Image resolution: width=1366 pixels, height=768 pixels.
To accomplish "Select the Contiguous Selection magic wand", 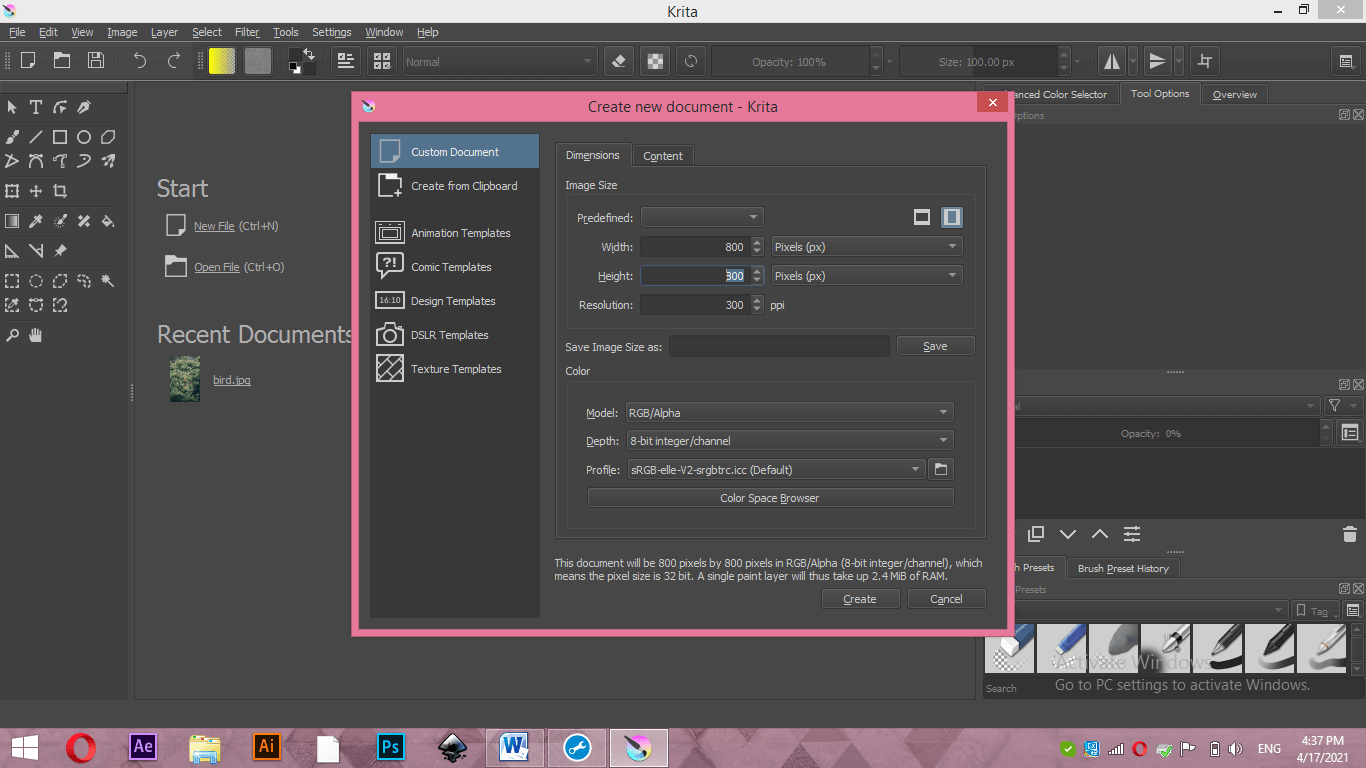I will point(108,281).
